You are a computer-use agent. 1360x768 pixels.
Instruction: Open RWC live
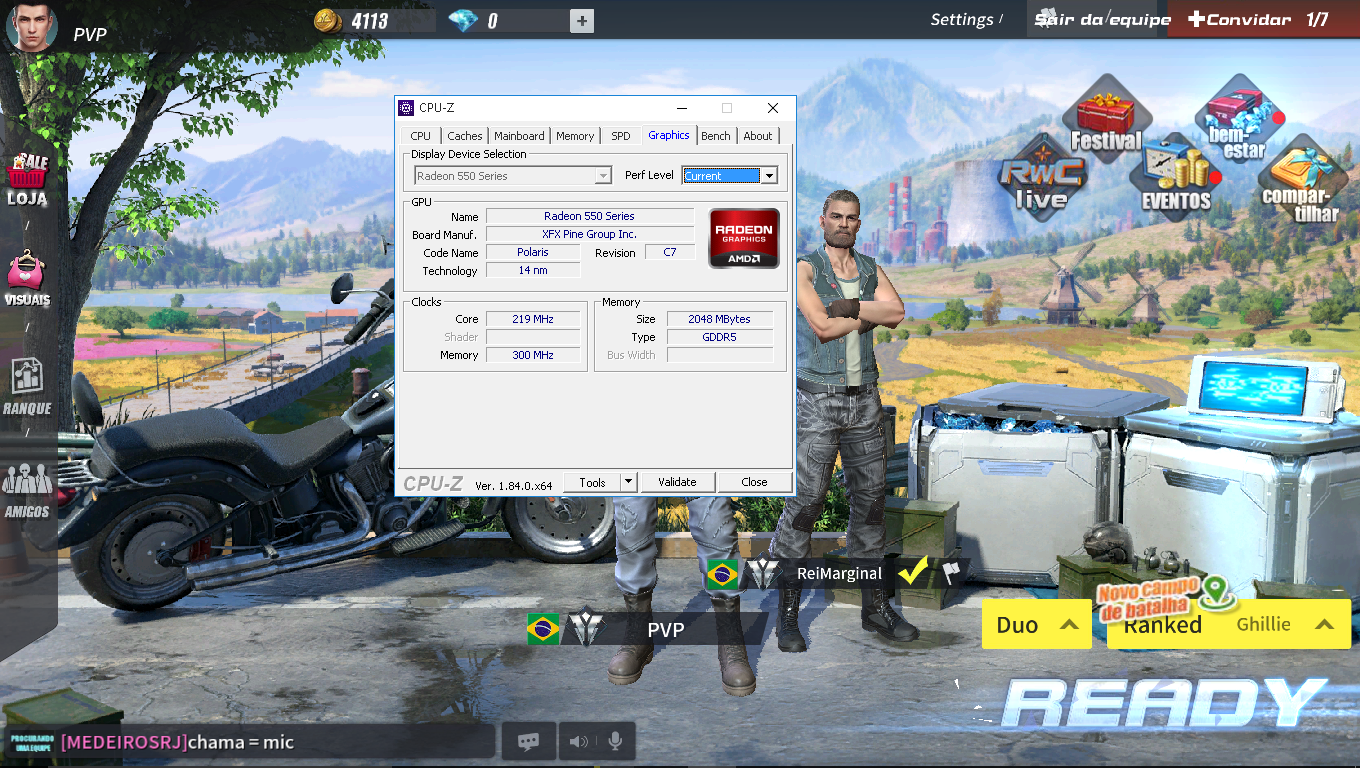click(1041, 178)
